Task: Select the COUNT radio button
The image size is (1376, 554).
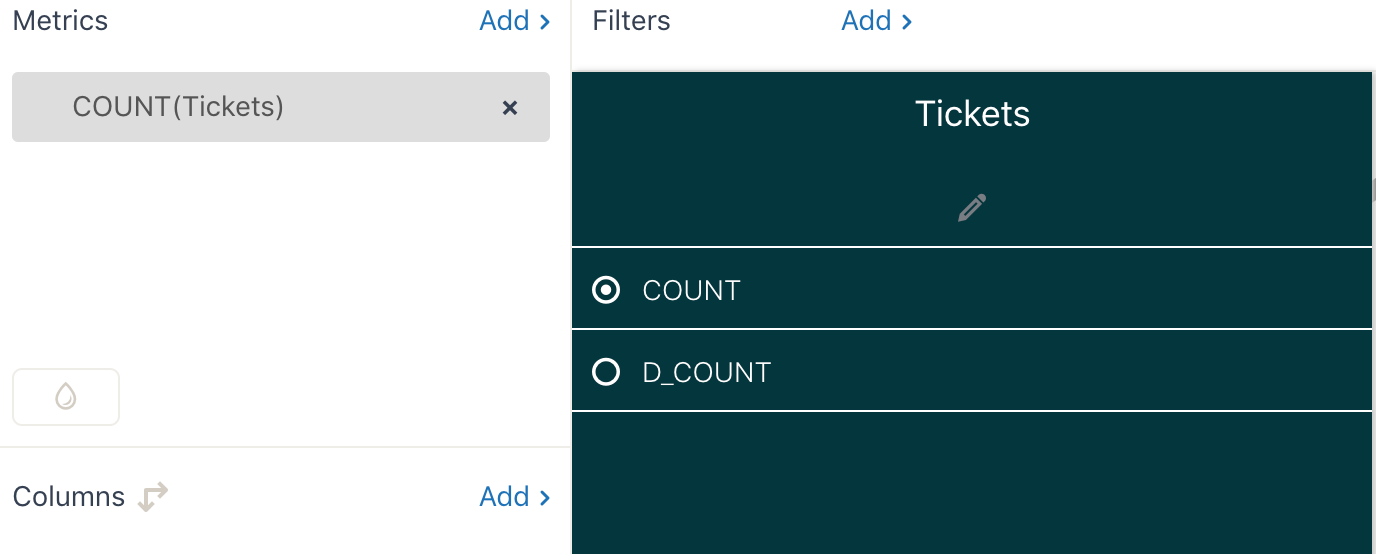Action: (x=606, y=290)
